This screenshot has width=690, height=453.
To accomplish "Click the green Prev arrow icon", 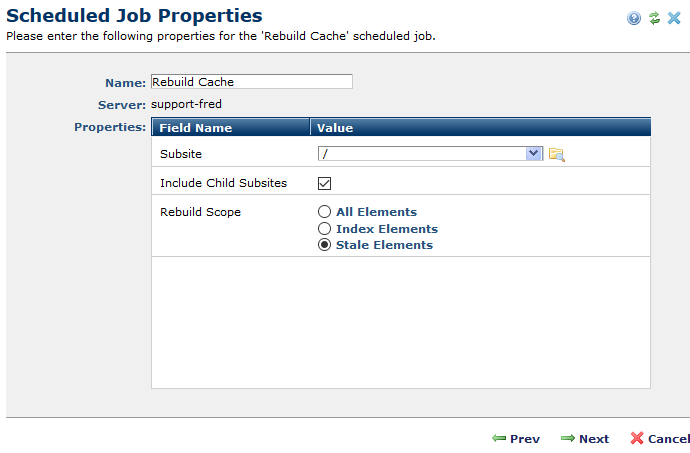I will pyautogui.click(x=498, y=439).
